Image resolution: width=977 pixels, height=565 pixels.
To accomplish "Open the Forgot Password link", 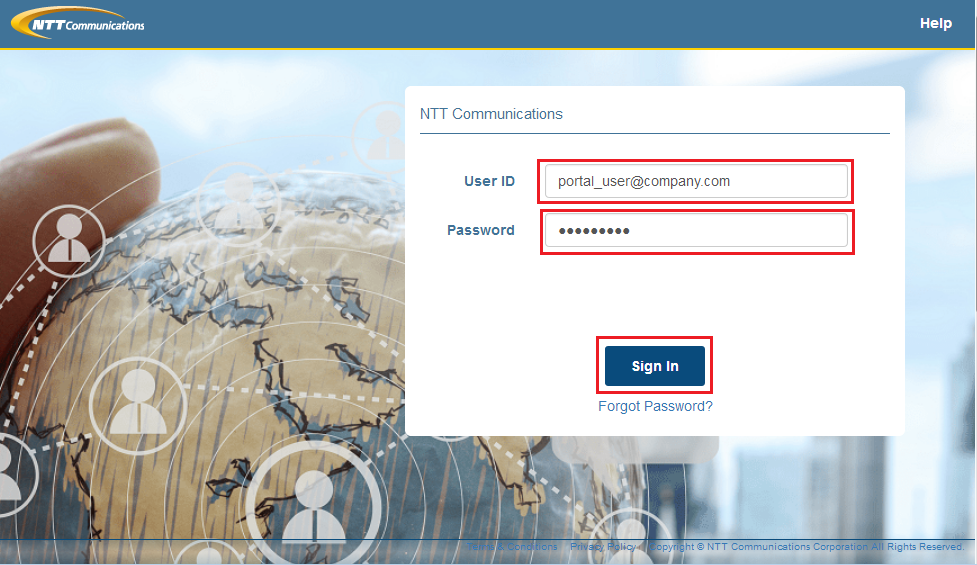I will pos(655,406).
